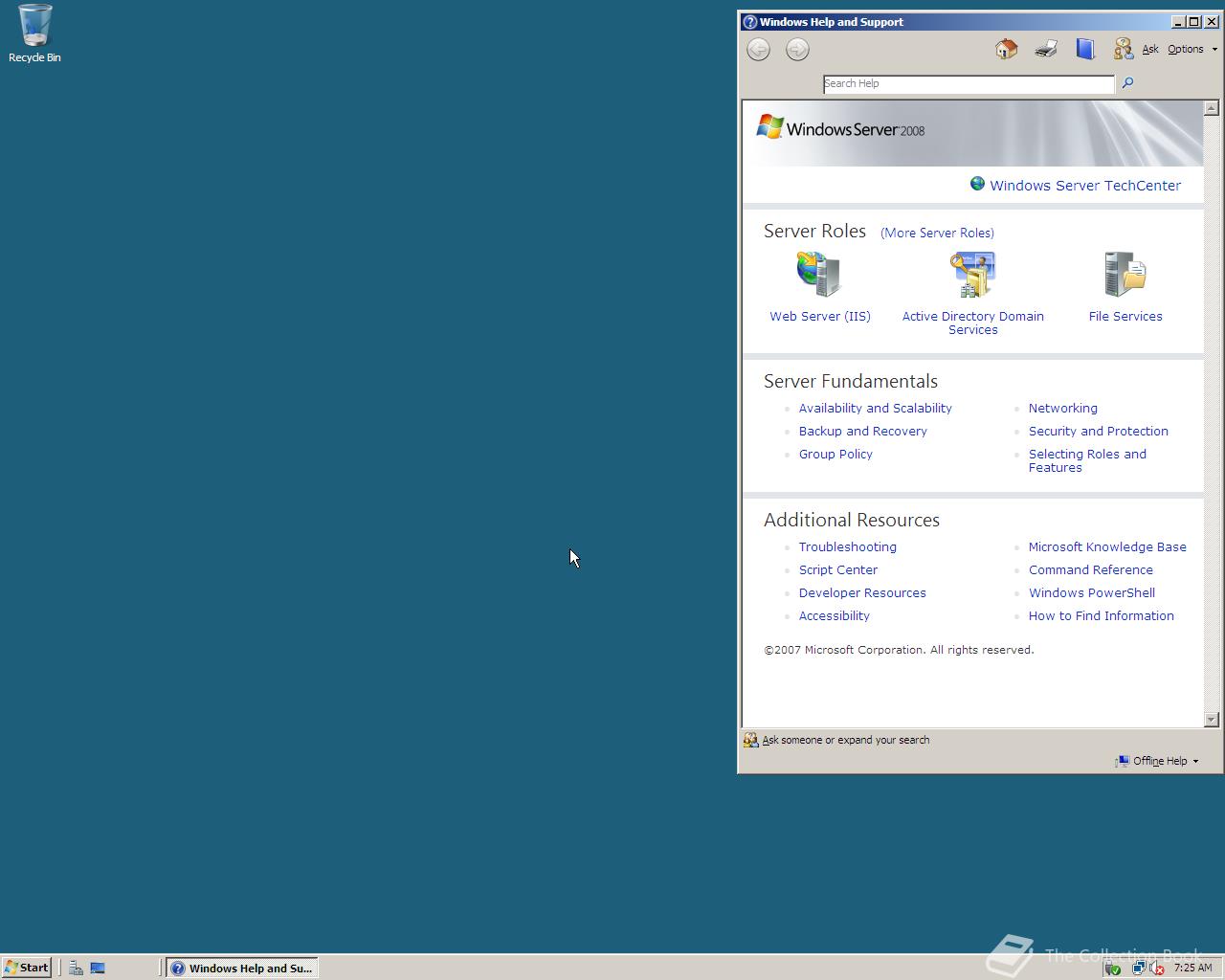
Task: Click the muted volume tray icon
Action: (x=1156, y=968)
